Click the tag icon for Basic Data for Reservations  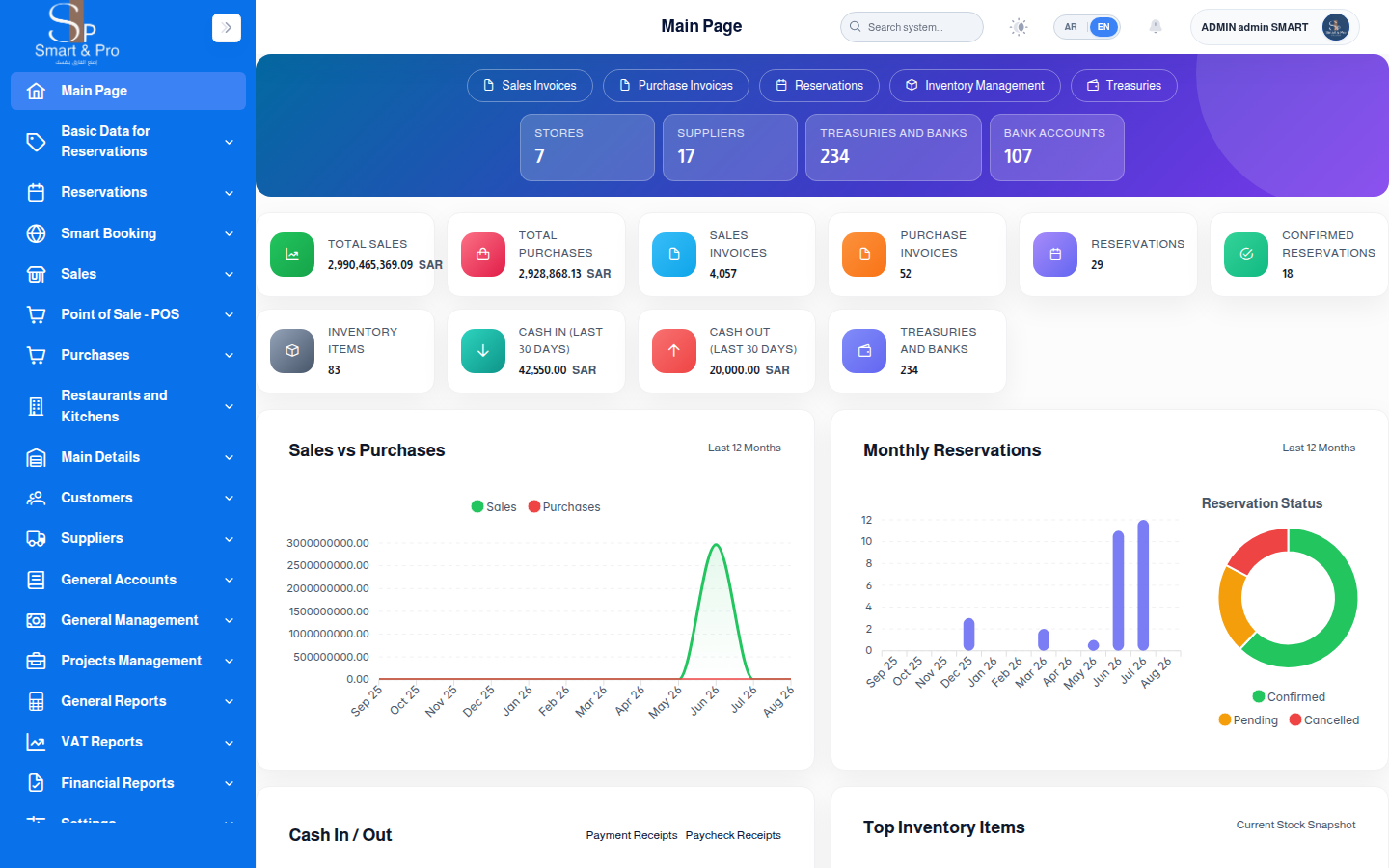point(36,142)
